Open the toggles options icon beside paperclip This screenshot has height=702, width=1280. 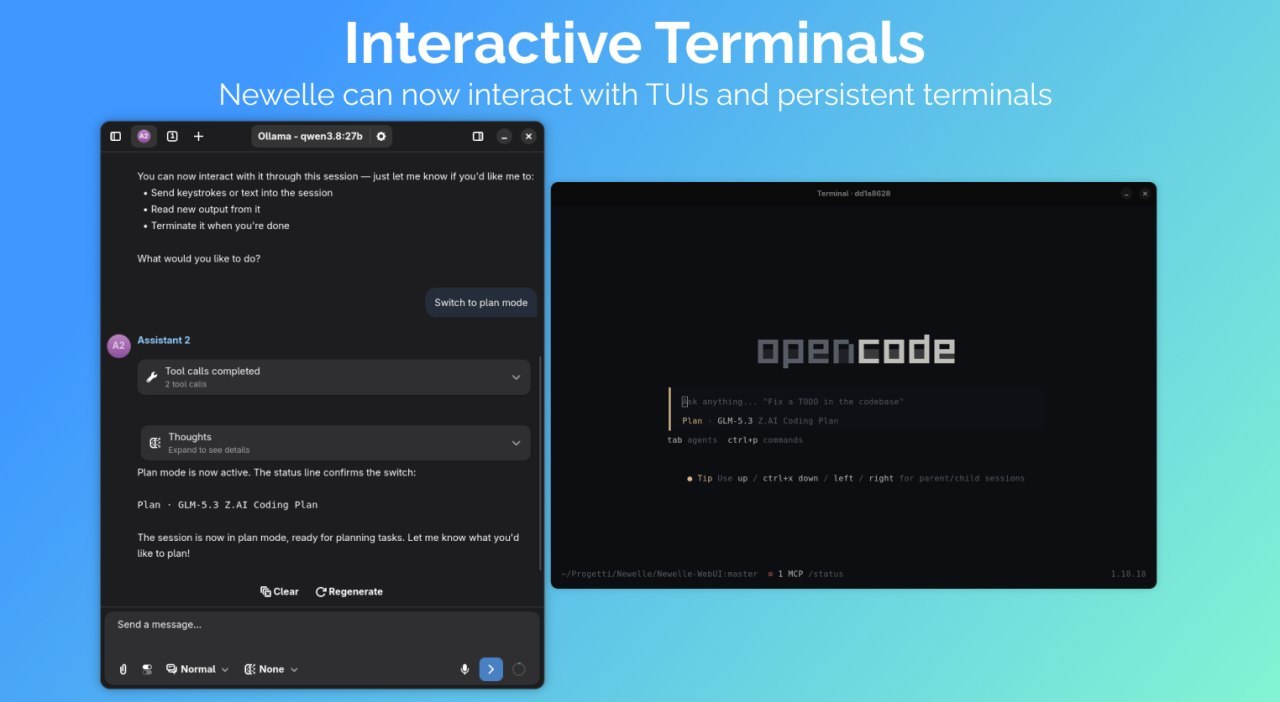147,669
